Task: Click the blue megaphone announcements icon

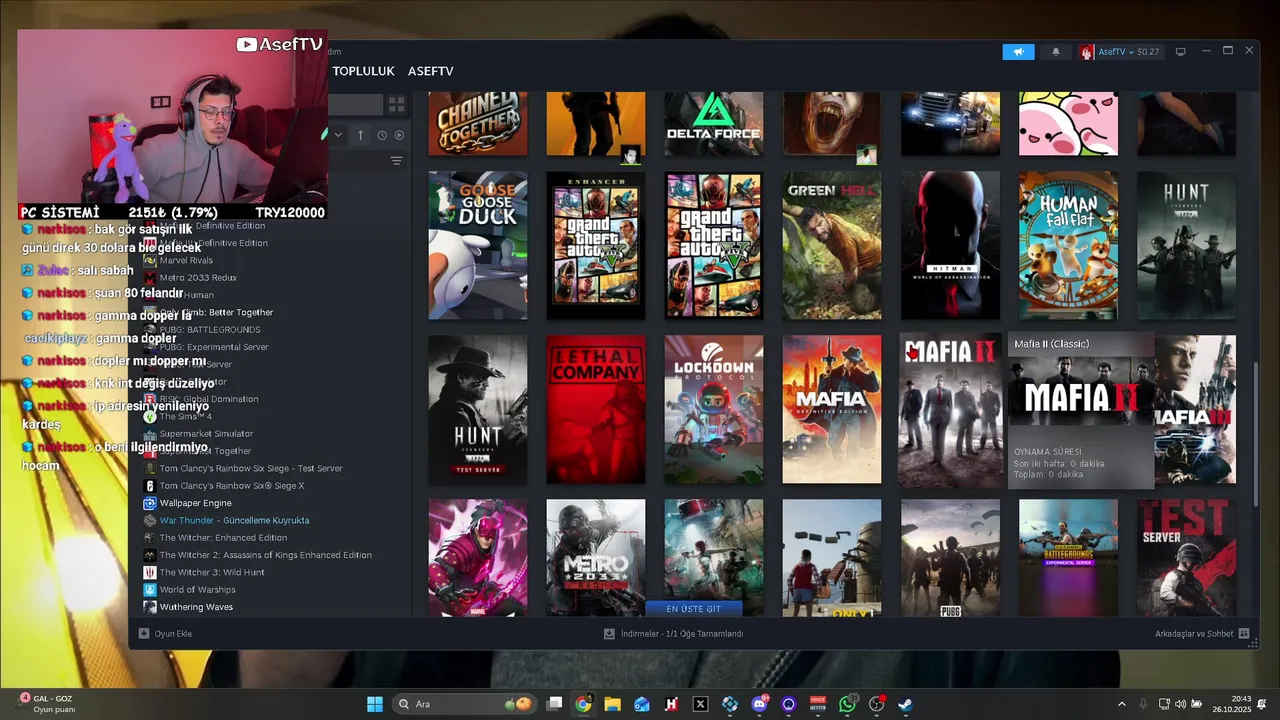Action: click(x=1018, y=52)
